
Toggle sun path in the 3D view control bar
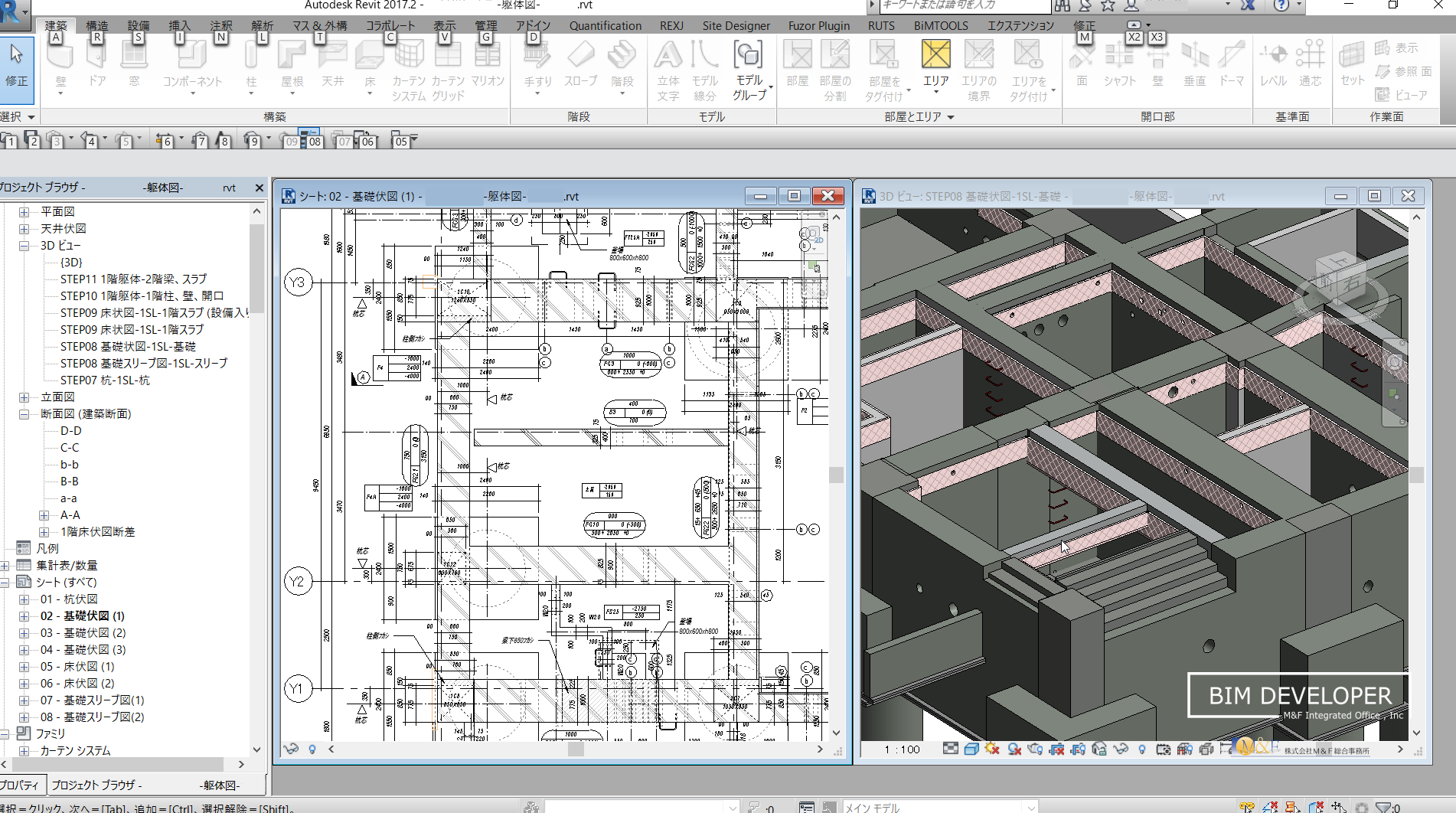pyautogui.click(x=992, y=749)
